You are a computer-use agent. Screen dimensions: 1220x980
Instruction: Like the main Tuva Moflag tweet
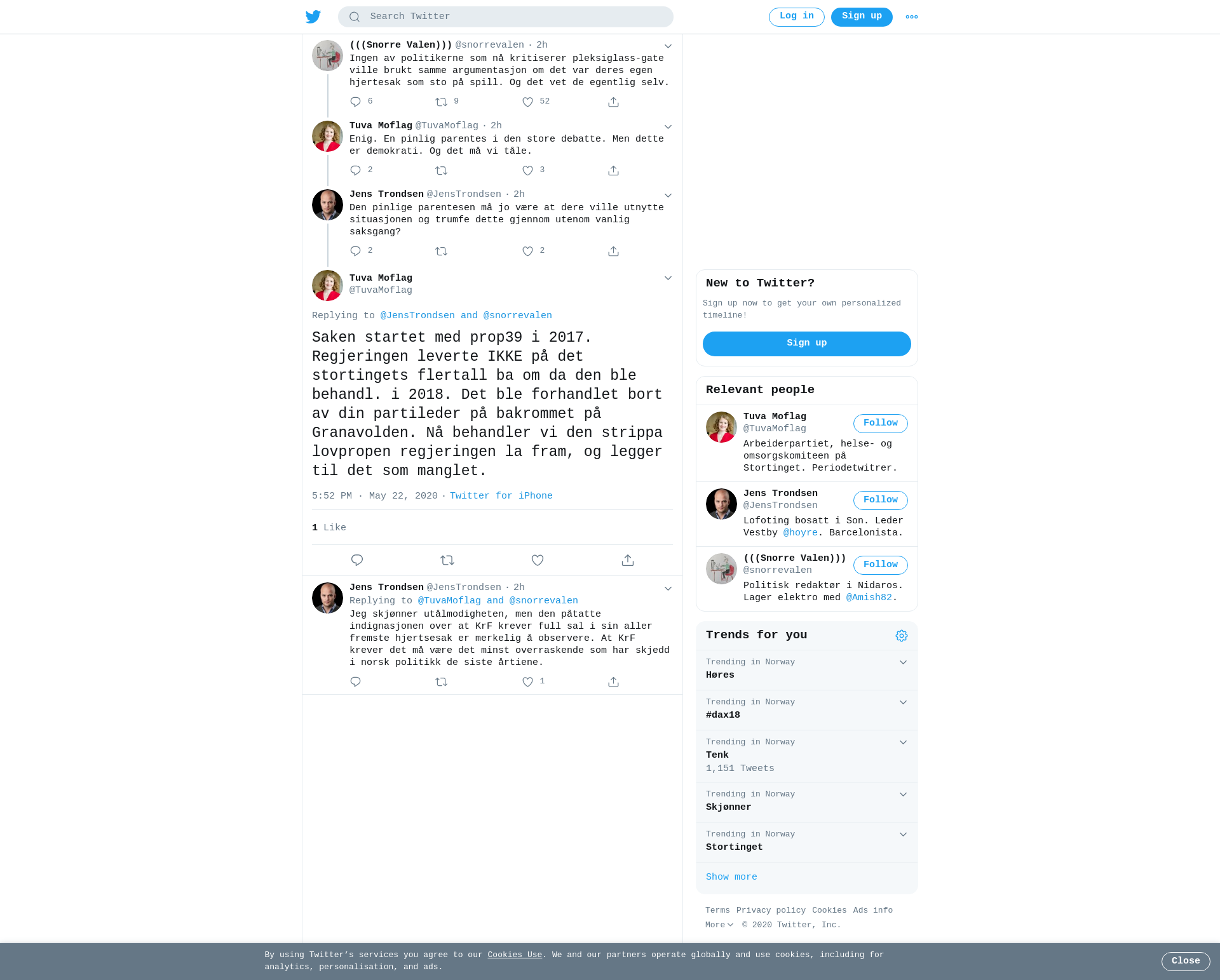[538, 560]
